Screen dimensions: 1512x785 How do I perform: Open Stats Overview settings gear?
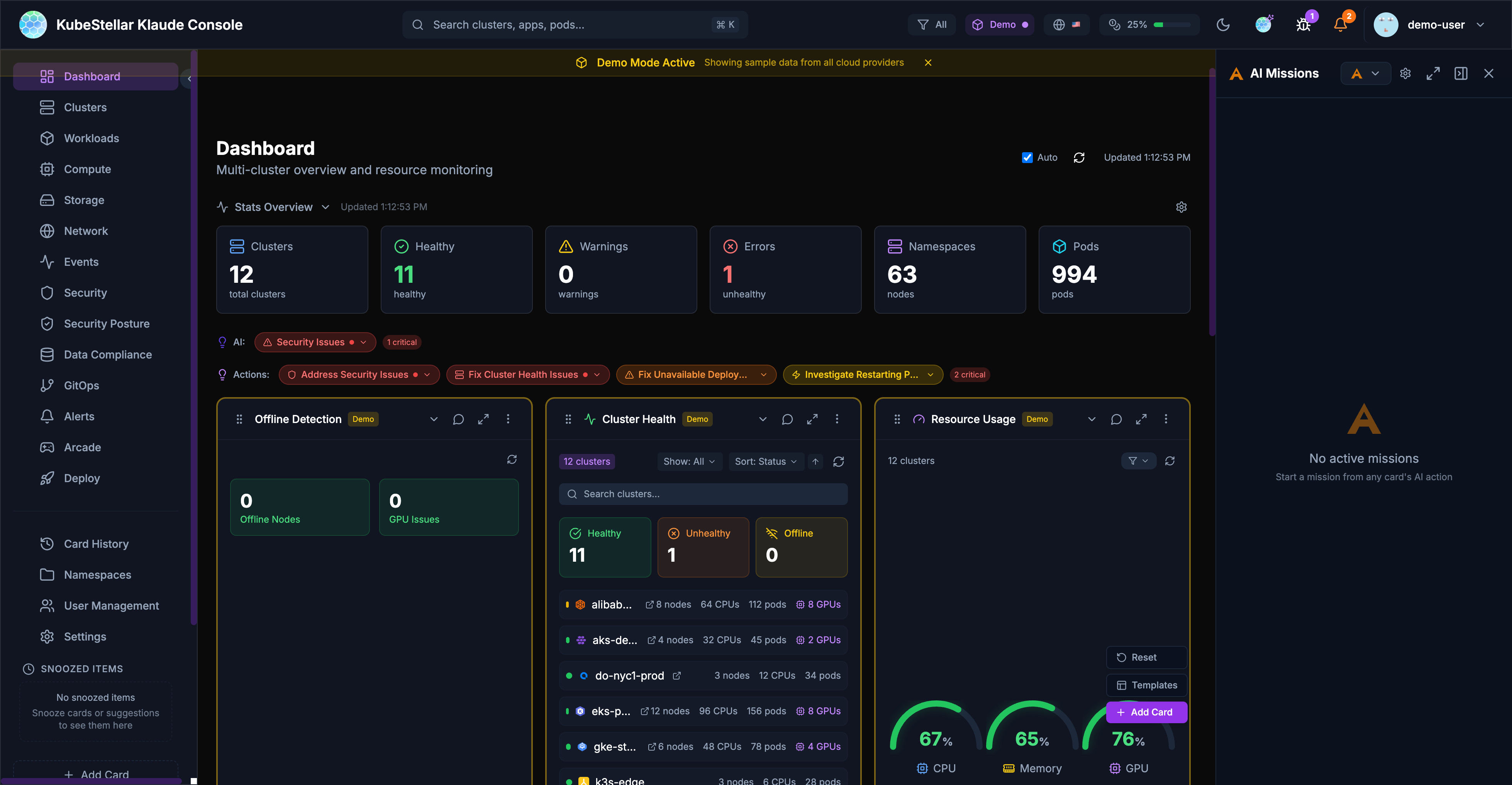[x=1181, y=207]
